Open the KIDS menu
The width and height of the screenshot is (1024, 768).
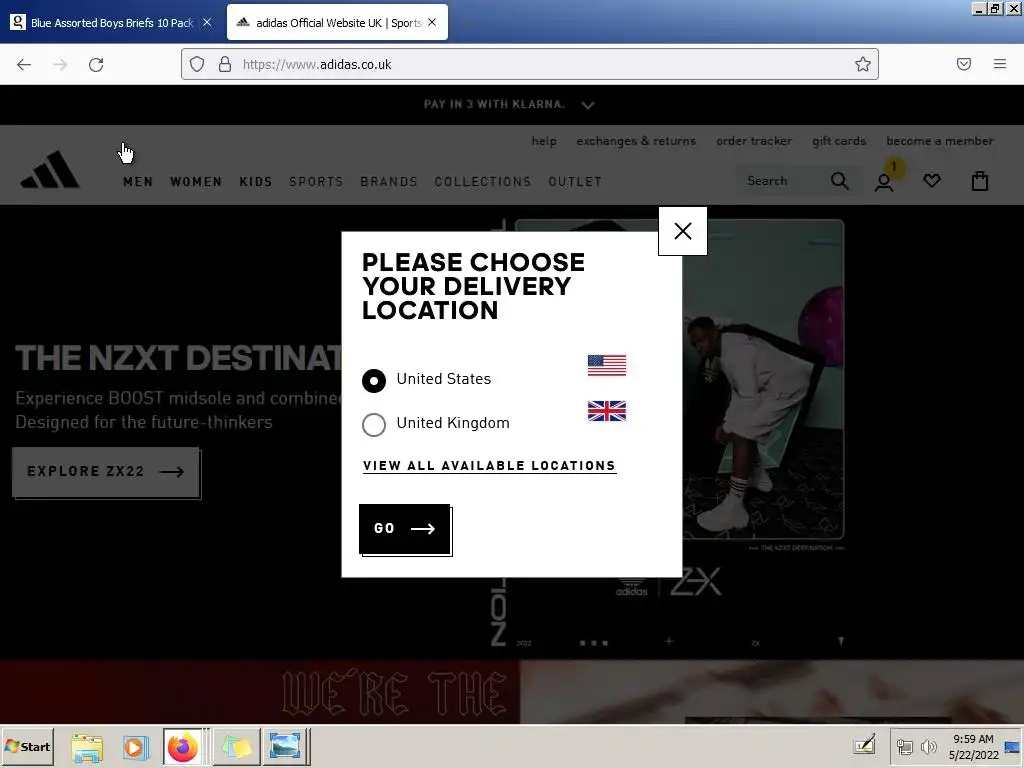pos(255,182)
